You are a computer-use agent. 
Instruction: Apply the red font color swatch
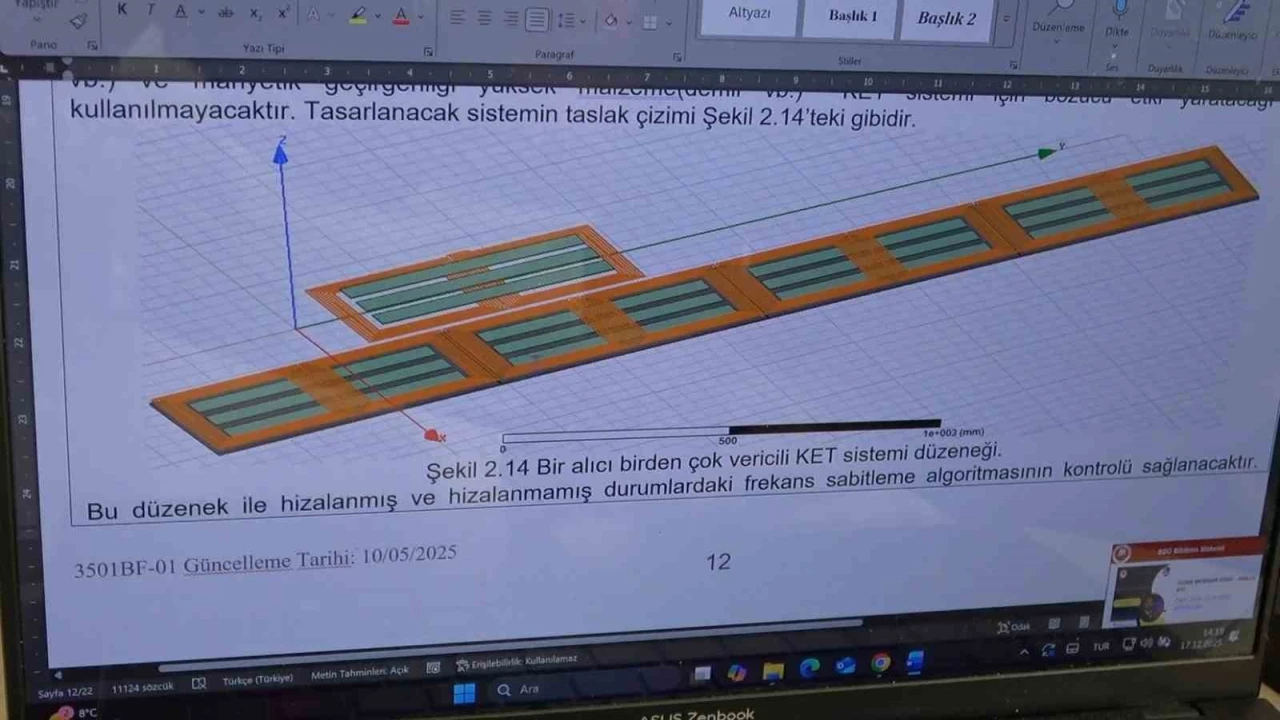point(401,17)
